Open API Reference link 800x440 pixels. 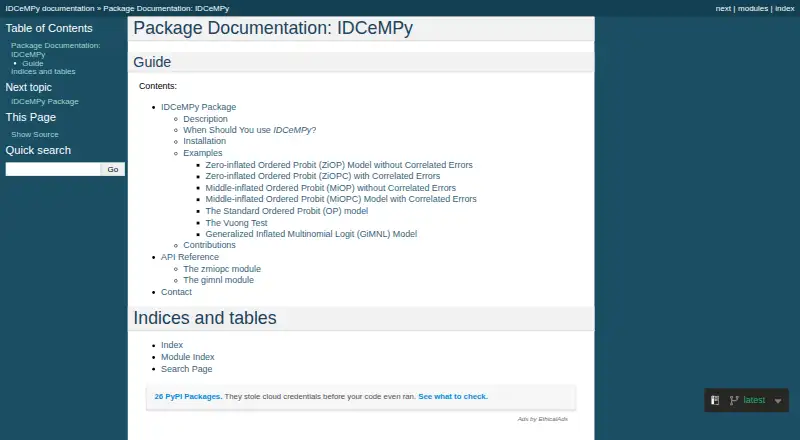point(190,257)
